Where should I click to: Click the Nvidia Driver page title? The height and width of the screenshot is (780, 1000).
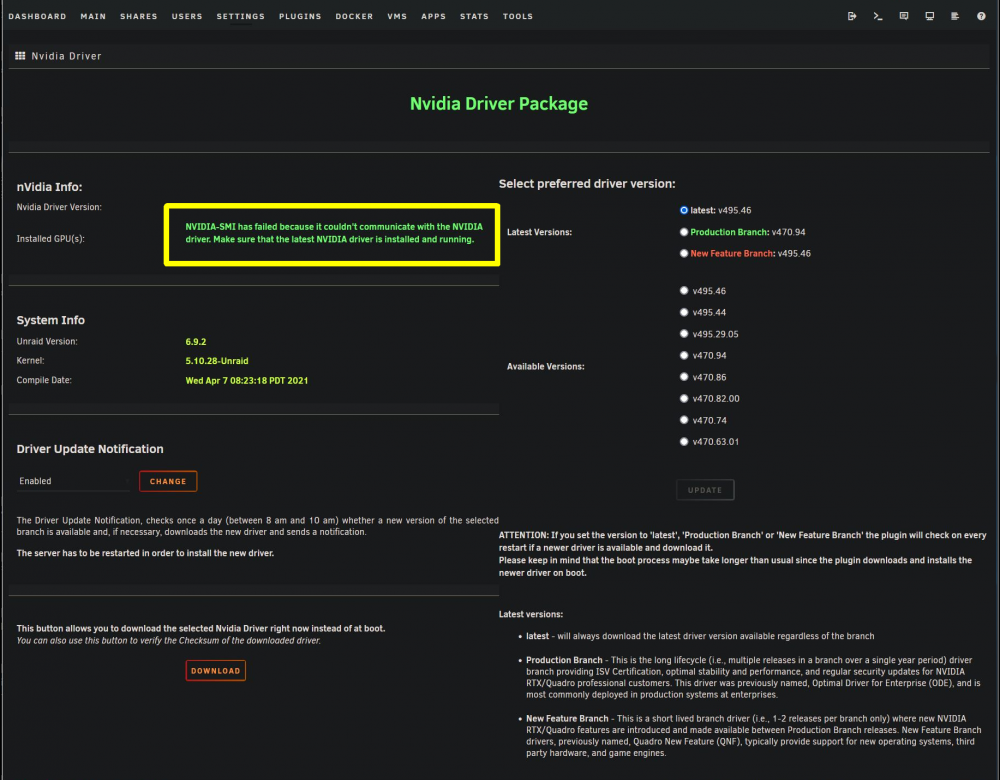coord(66,56)
